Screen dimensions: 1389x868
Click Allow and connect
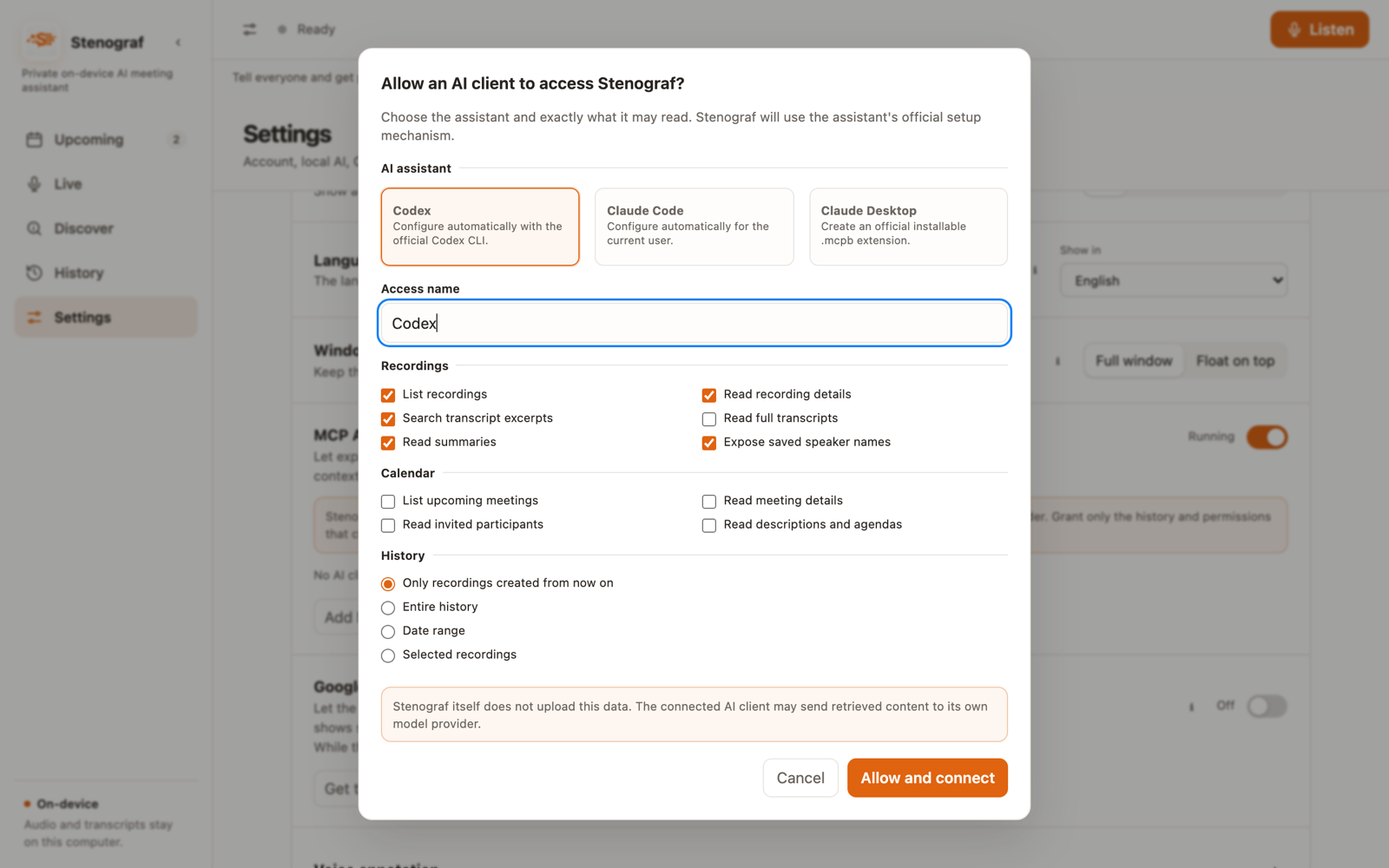[x=927, y=778]
